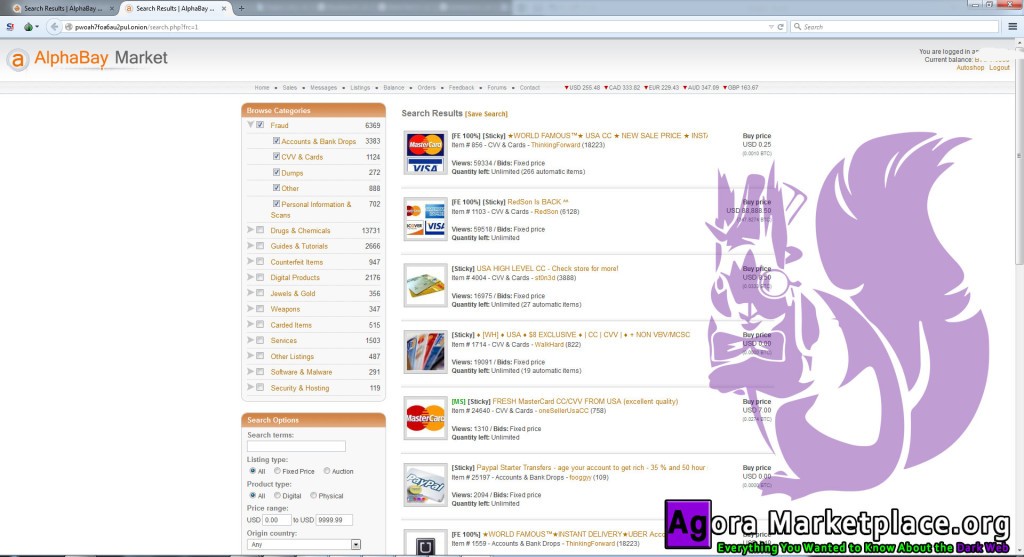Go to Home in site navigation
The width and height of the screenshot is (1024, 557).
262,88
